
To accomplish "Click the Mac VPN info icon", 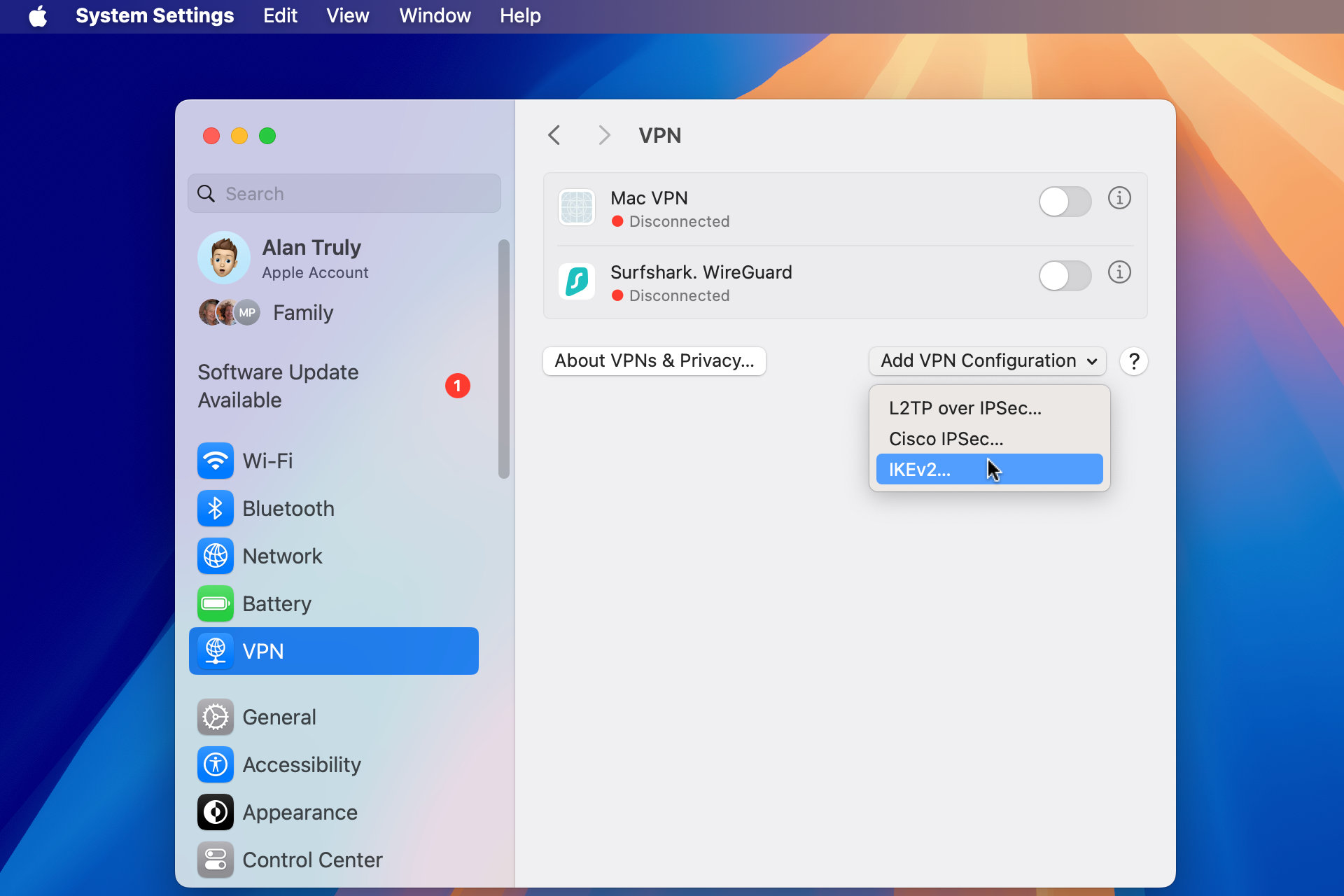I will 1120,199.
